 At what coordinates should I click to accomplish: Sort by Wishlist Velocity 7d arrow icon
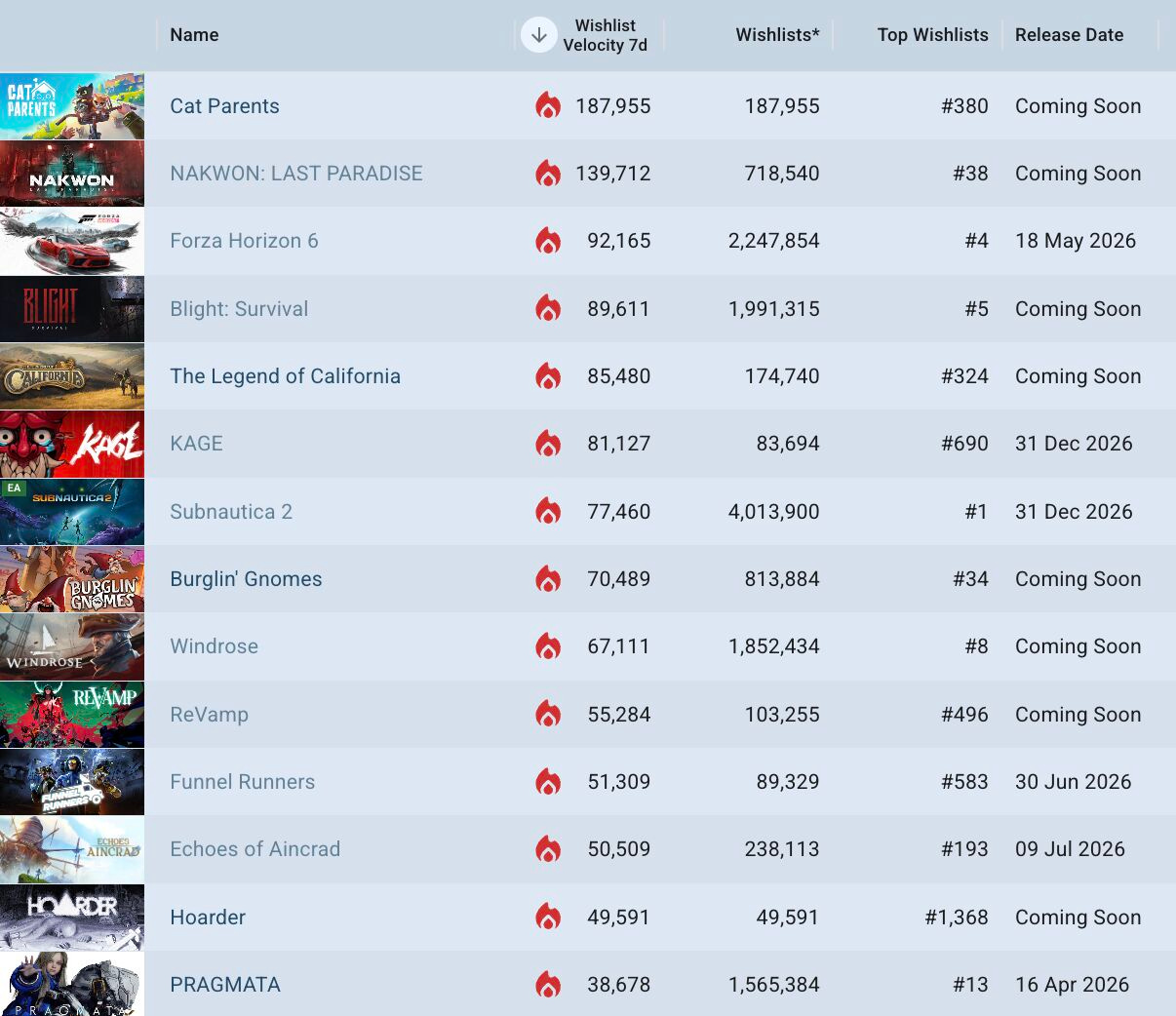(538, 35)
